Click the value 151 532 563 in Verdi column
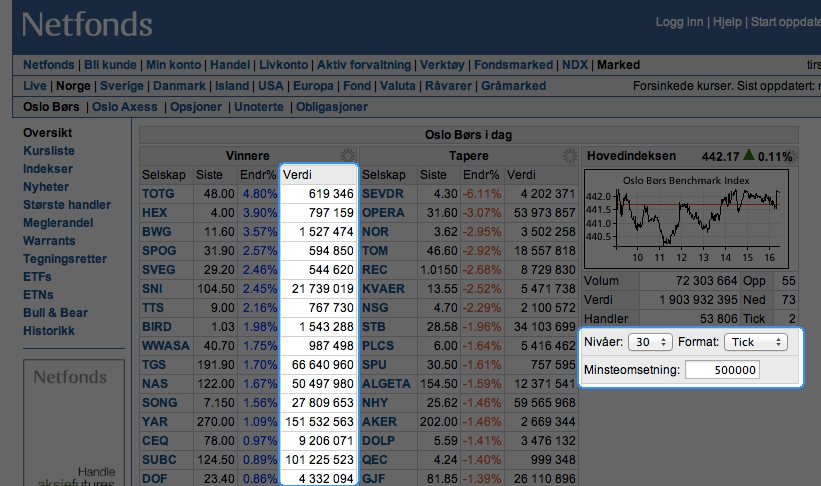This screenshot has width=821, height=486. coord(319,422)
